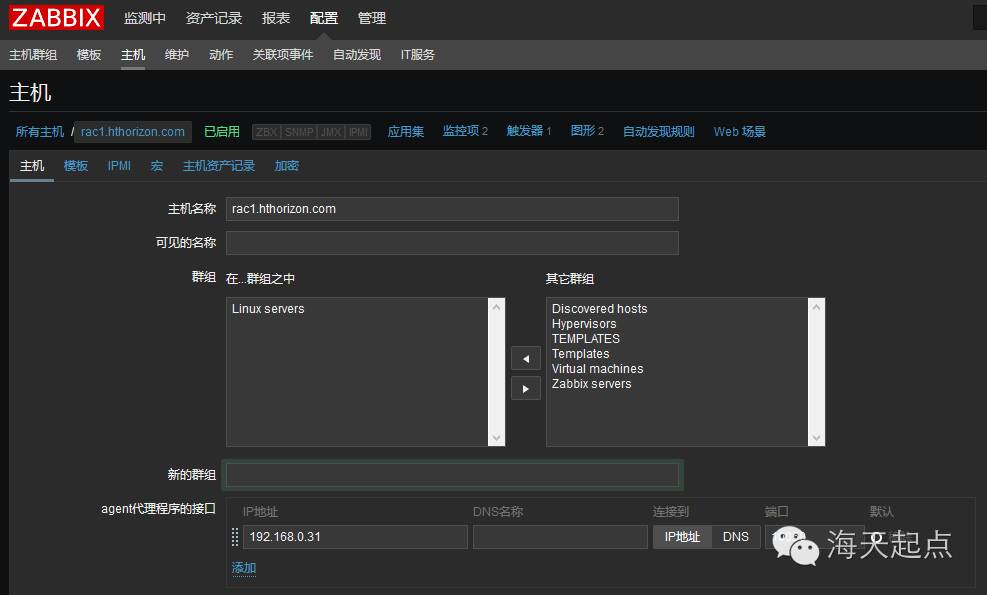Move group right with arrow button
Screen dimensions: 987x595
coord(526,389)
